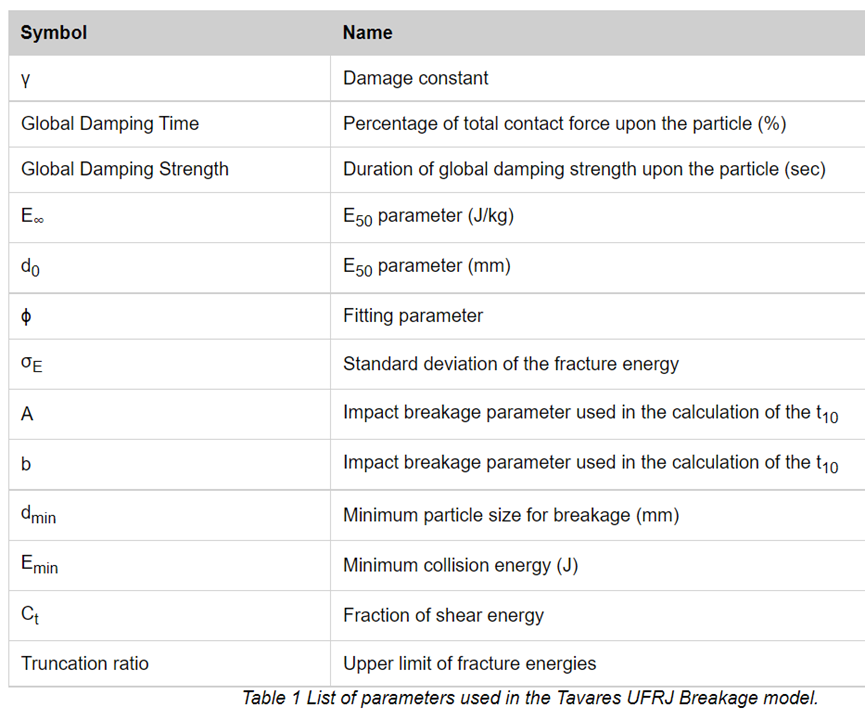Click the E50 parameter (mm) cell
865x720 pixels.
coord(427,267)
